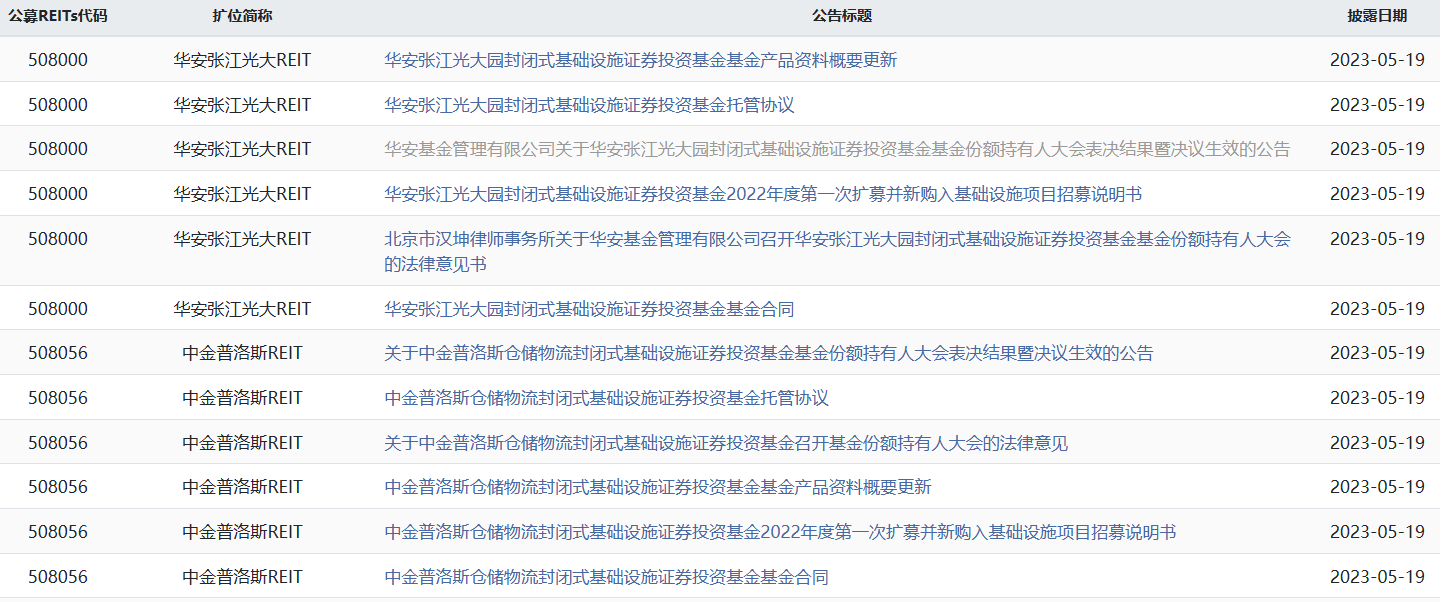Image resolution: width=1446 pixels, height=602 pixels.
Task: Click the 披露日期 column header
Action: 1376,16
